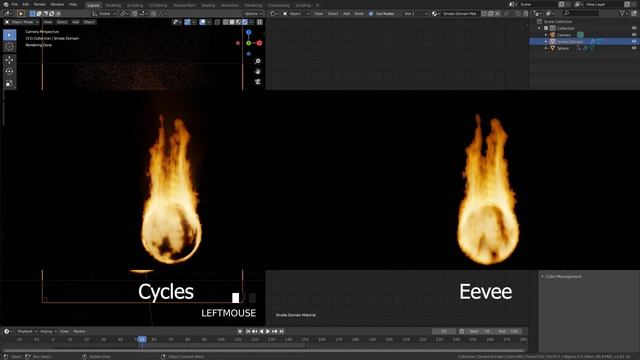Open the Help menu

pyautogui.click(x=73, y=4)
